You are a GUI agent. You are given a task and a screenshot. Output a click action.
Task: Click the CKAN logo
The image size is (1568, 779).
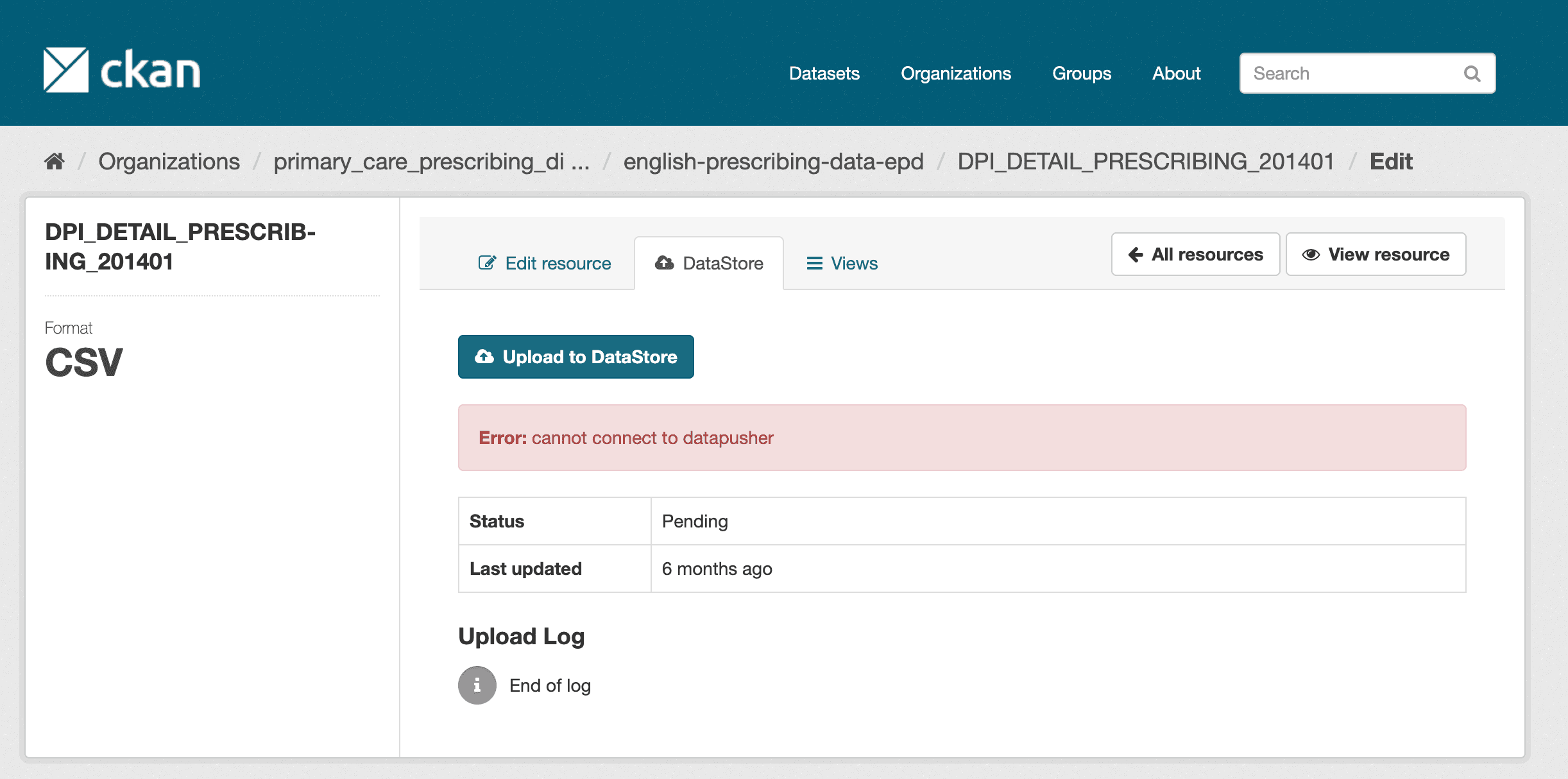pos(122,71)
